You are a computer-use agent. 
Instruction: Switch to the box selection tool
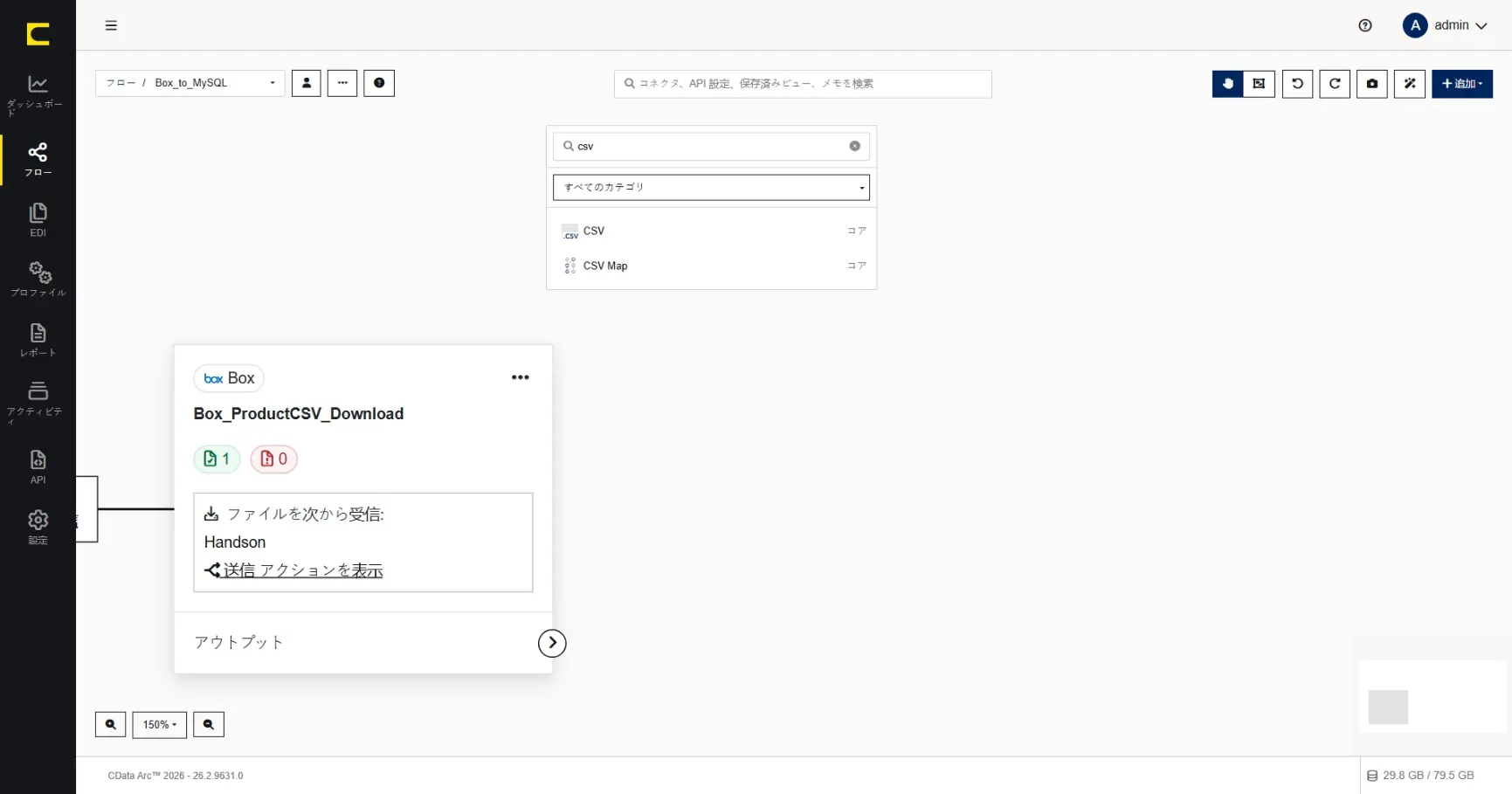pyautogui.click(x=1259, y=84)
